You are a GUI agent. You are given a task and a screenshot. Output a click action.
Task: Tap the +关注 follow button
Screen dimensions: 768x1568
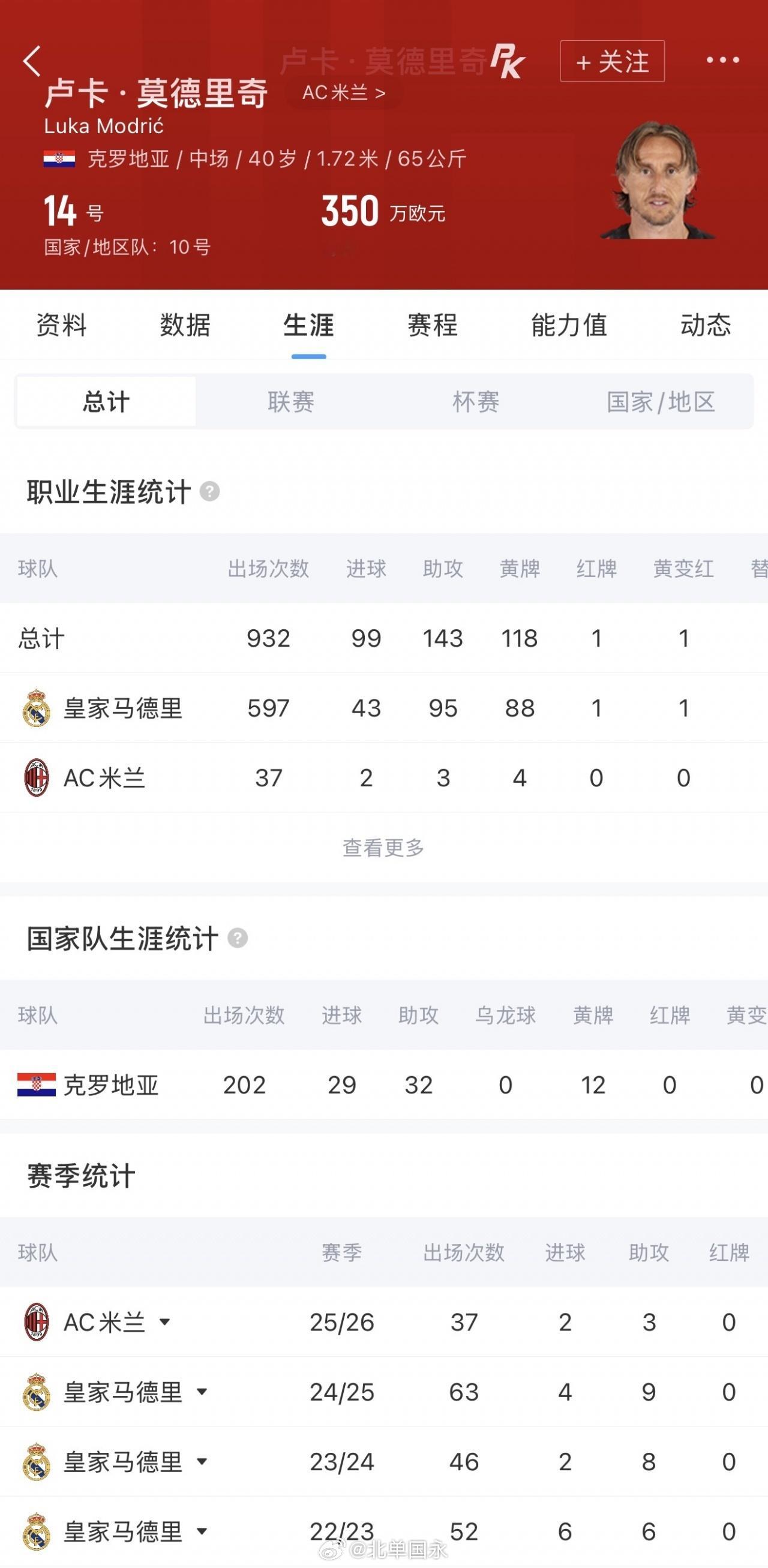pos(612,61)
